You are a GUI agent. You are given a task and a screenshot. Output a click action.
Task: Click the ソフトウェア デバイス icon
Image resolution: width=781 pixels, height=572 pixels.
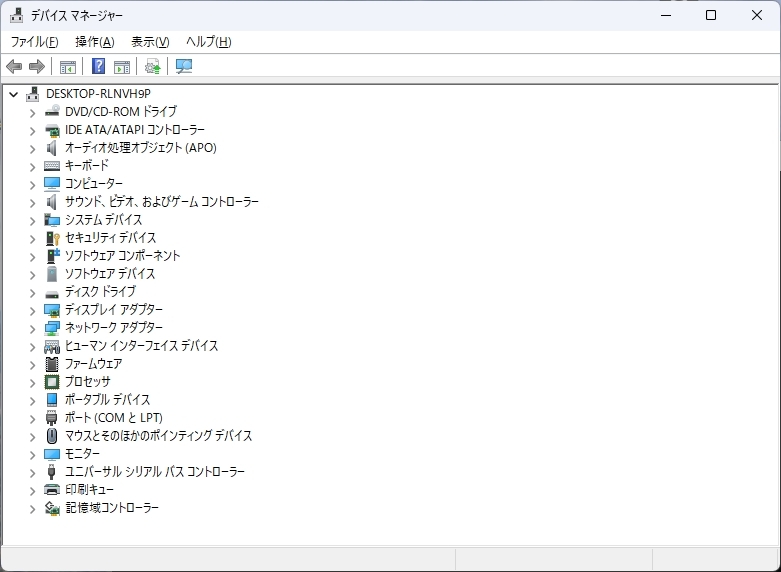coord(52,274)
